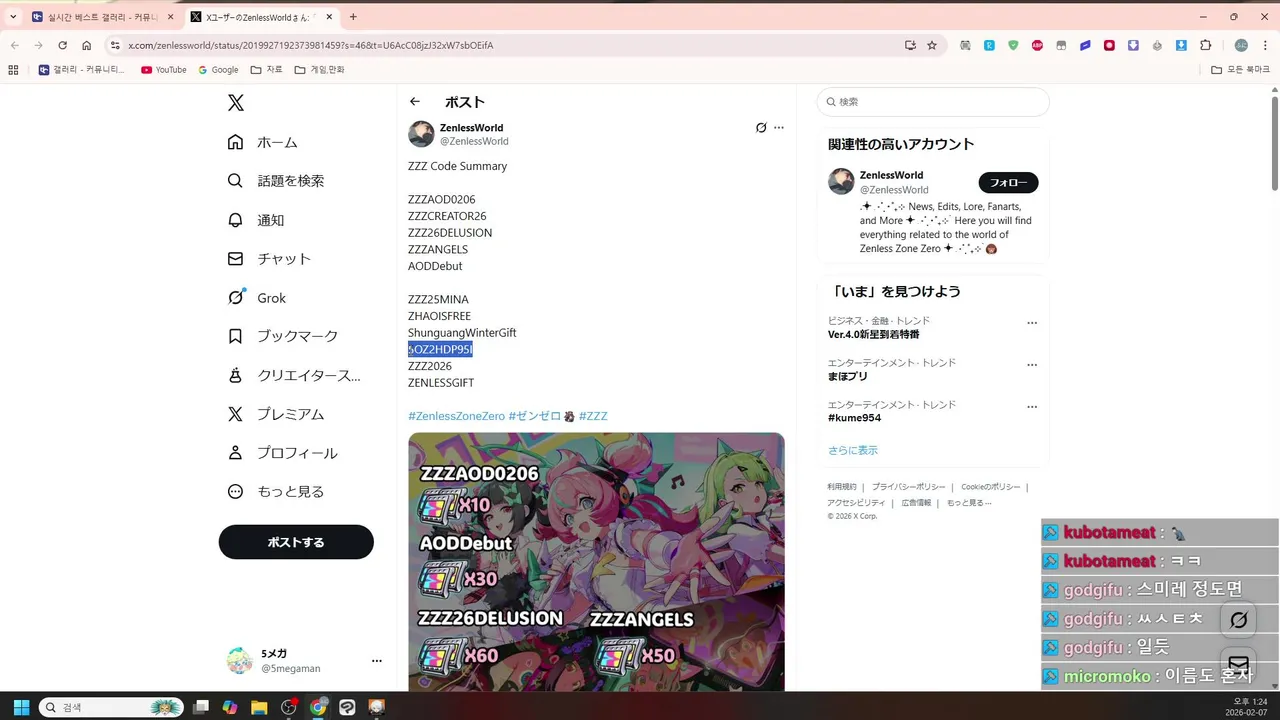Open the 利用規約 footer link
Screen dimensions: 1280x720
(842, 487)
